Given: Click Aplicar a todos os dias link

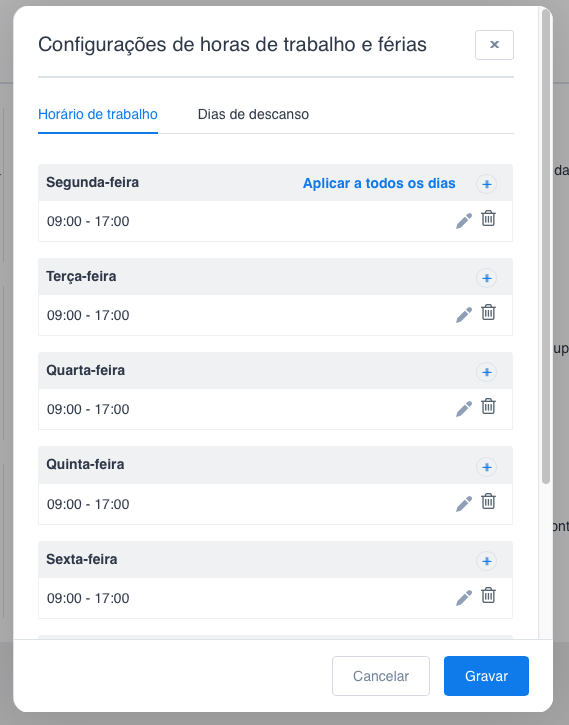Looking at the screenshot, I should (379, 184).
